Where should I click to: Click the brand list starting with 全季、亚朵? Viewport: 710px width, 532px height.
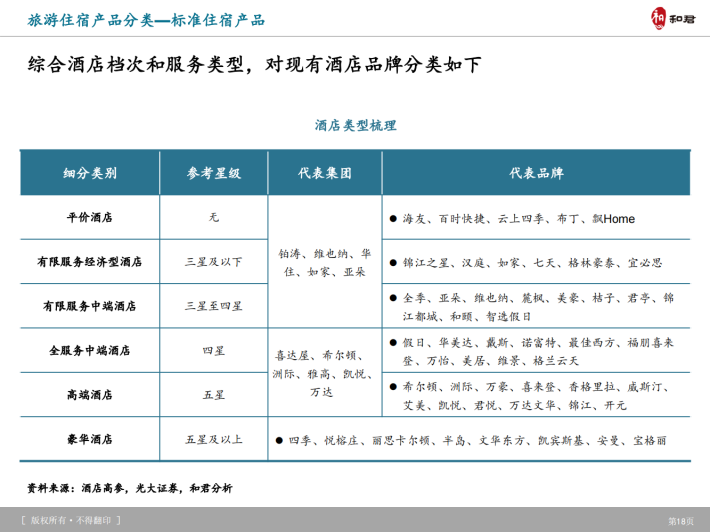(x=532, y=307)
